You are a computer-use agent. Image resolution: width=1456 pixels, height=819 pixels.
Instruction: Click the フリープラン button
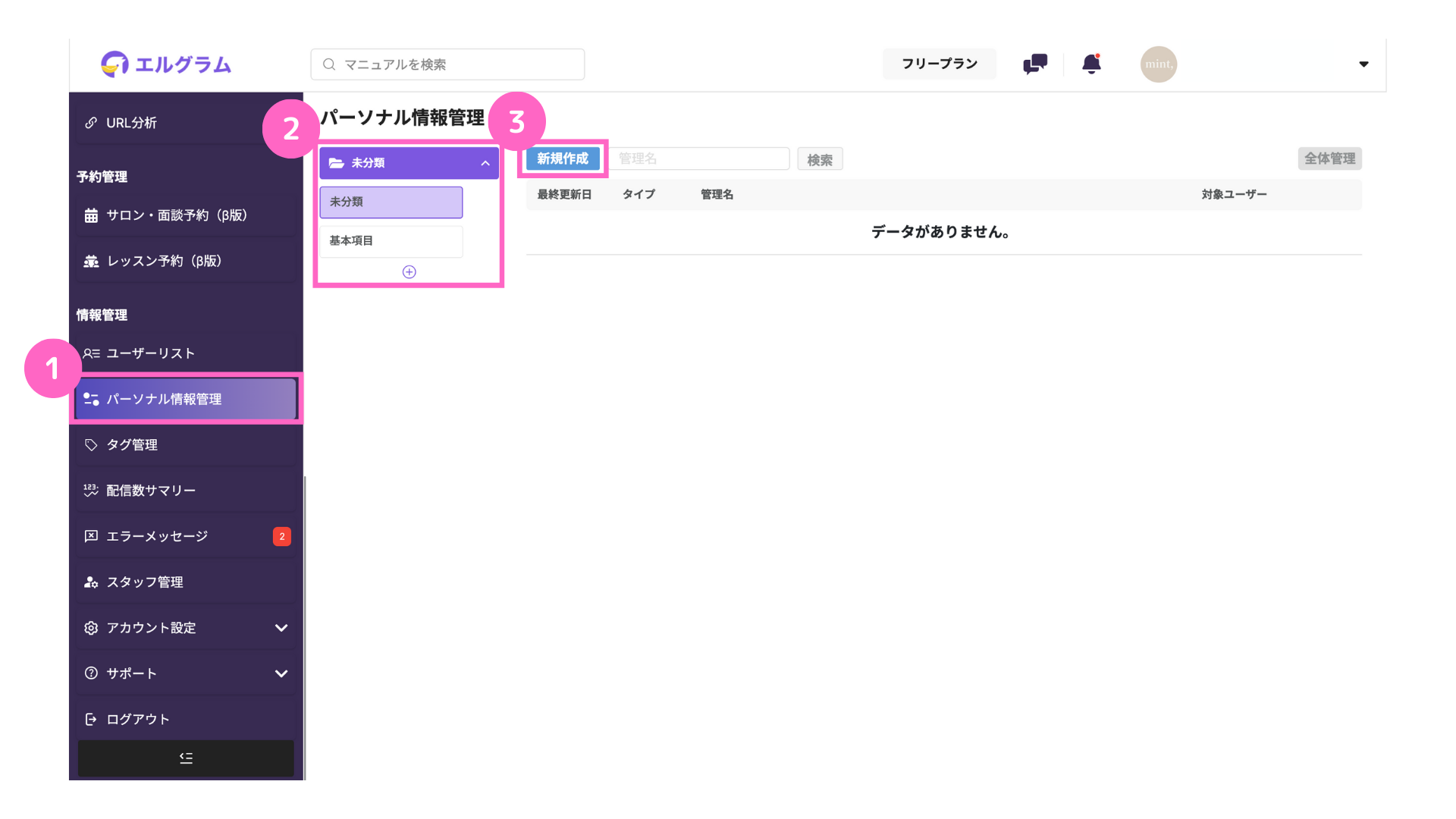[940, 64]
